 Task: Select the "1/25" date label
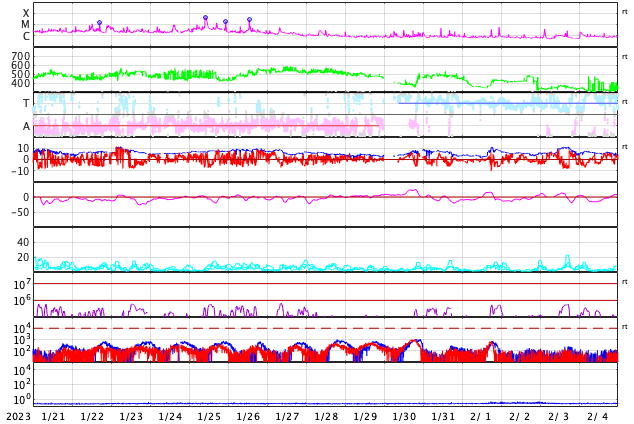tap(209, 417)
